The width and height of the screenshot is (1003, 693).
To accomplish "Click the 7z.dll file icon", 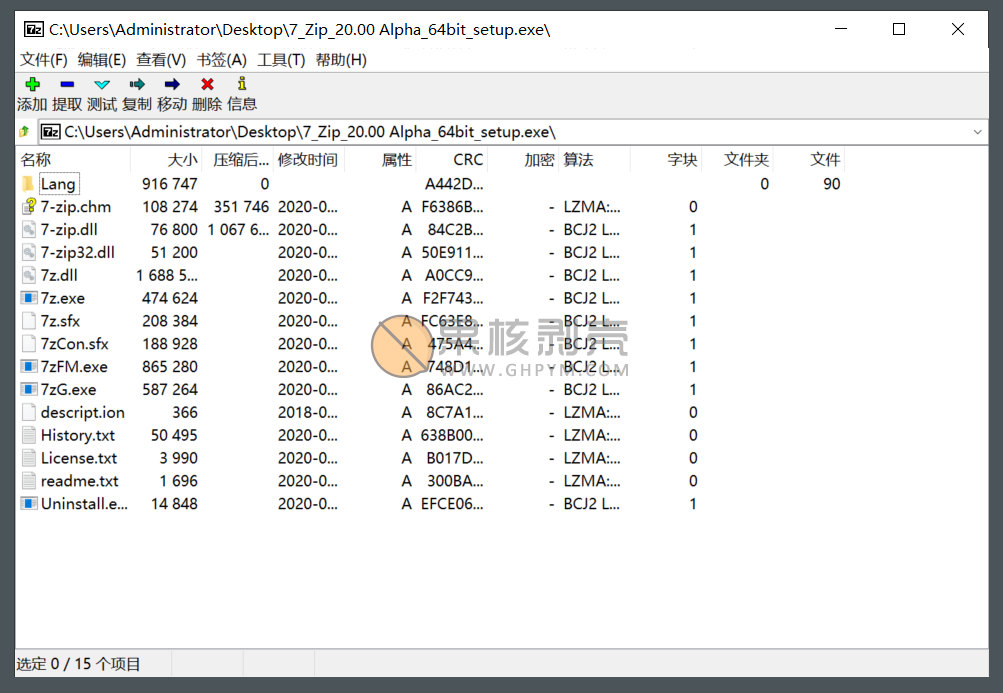I will 28,275.
